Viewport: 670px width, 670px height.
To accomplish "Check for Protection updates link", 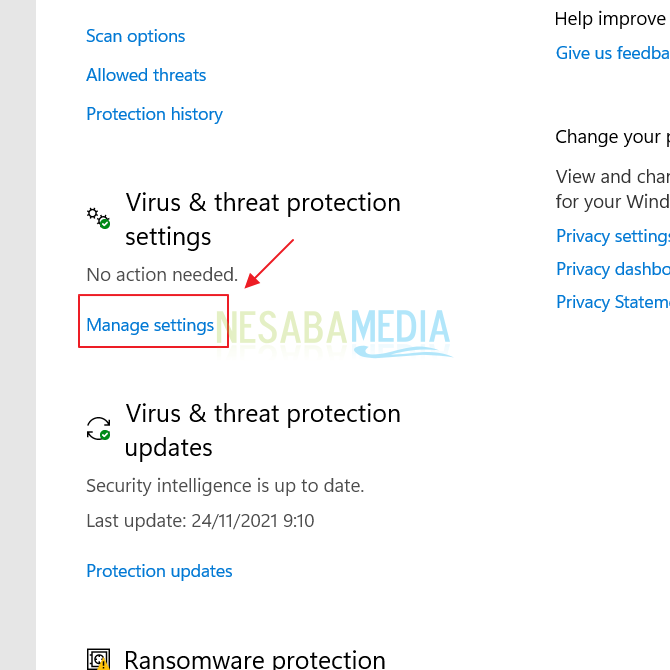I will [159, 571].
